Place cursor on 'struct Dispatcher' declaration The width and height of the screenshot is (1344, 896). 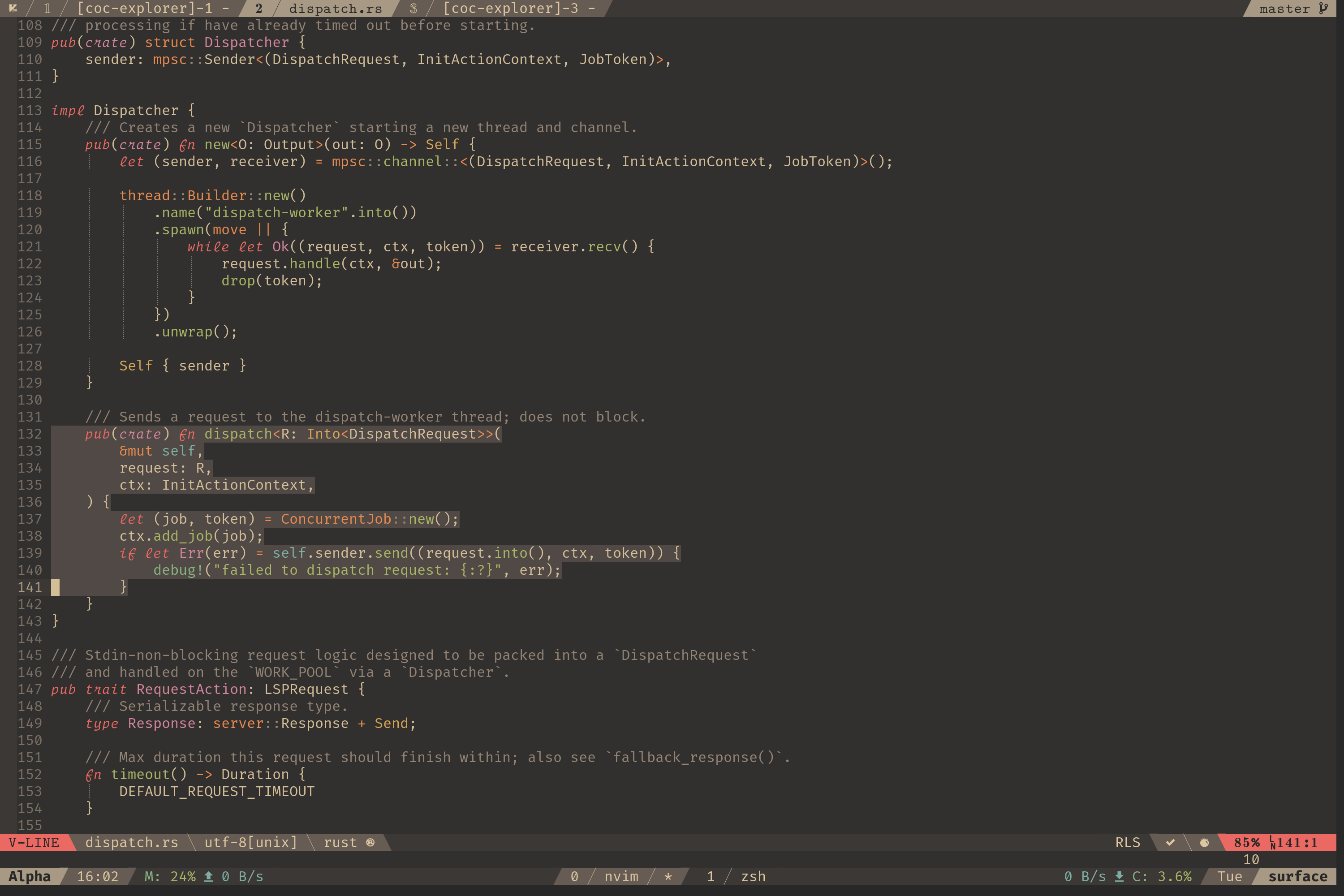click(216, 42)
